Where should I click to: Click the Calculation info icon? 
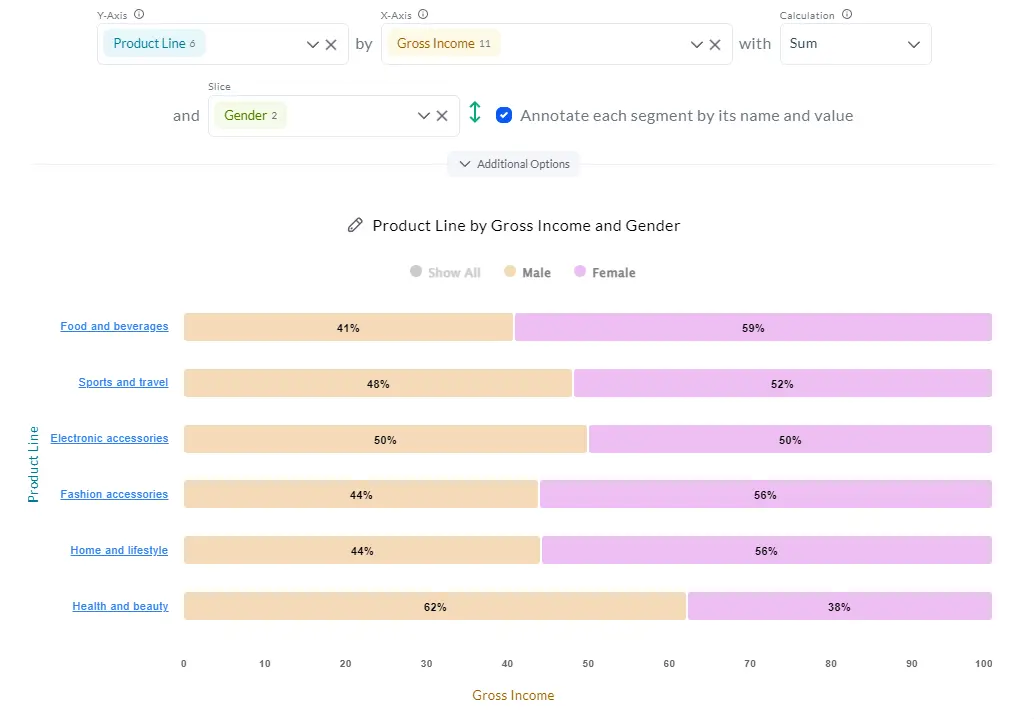tap(847, 14)
